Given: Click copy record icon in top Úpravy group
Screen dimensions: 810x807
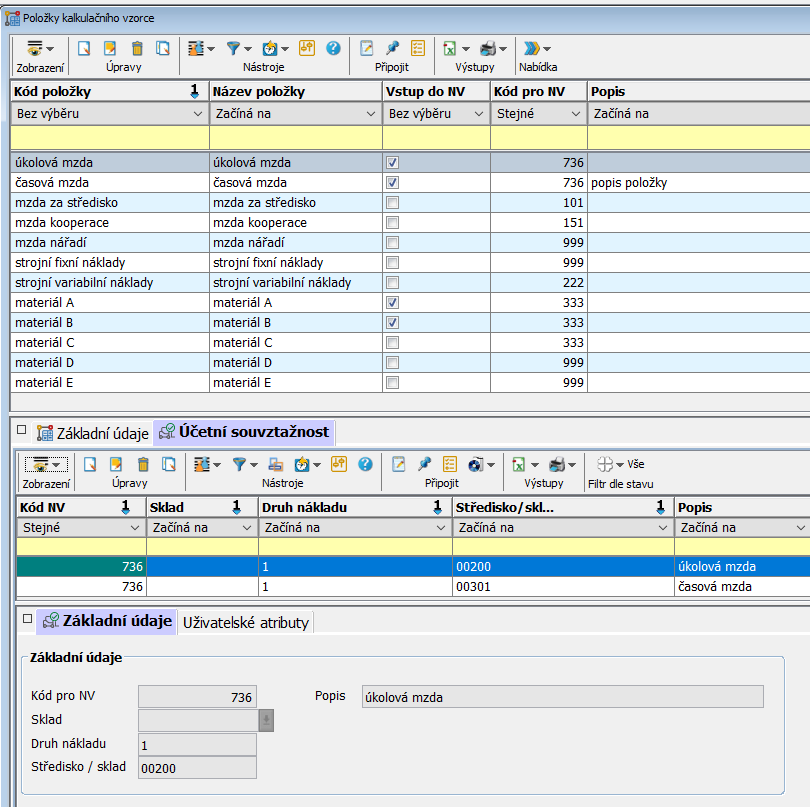Looking at the screenshot, I should point(163,49).
